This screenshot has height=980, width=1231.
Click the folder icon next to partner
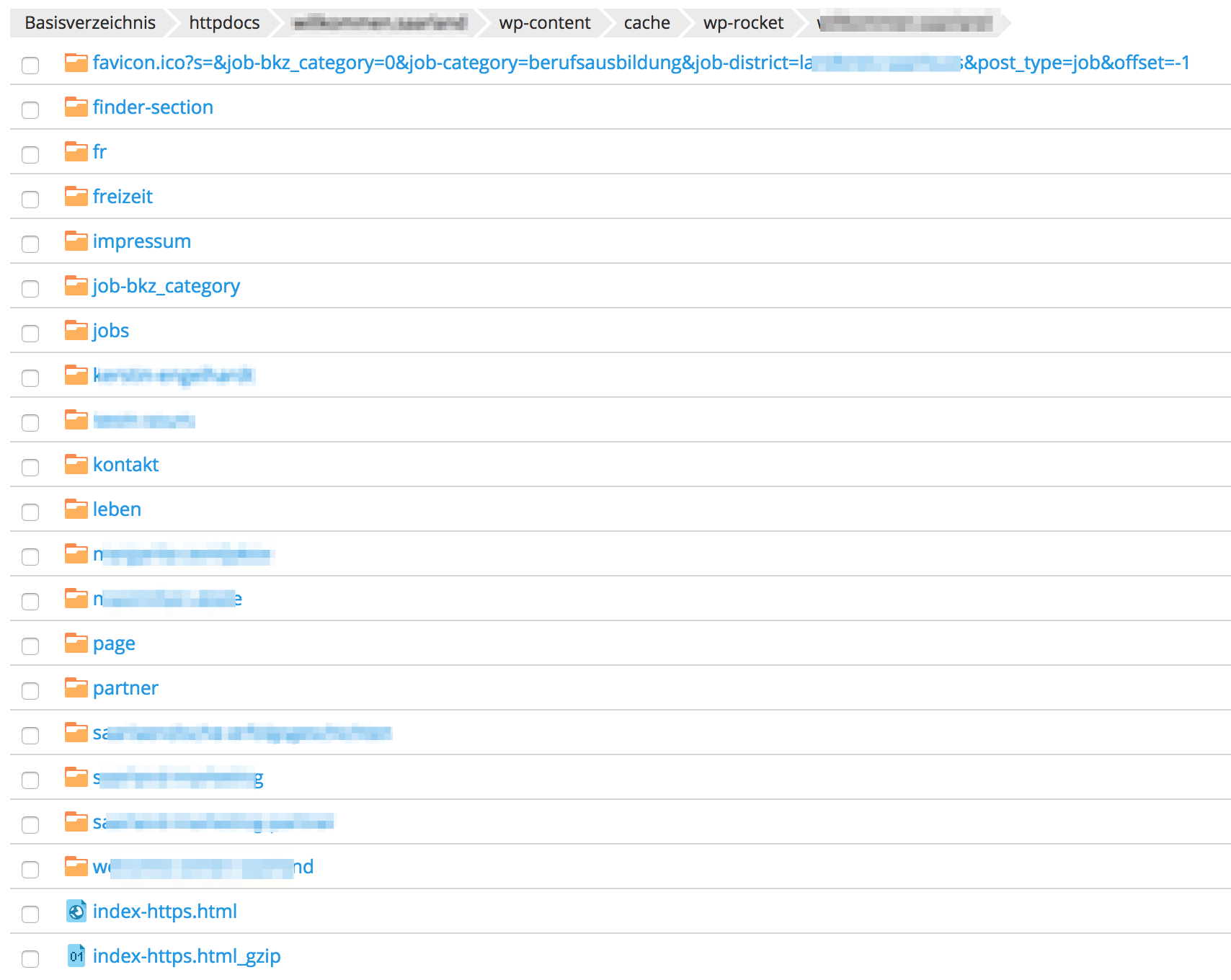tap(76, 687)
